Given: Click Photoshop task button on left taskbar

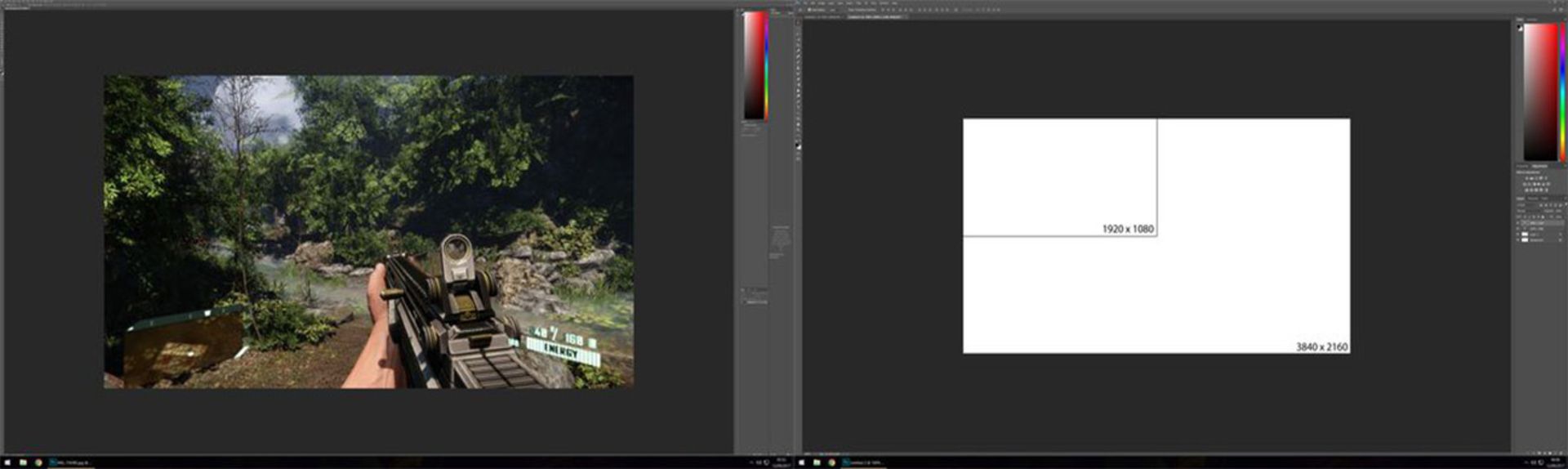Looking at the screenshot, I should coord(70,462).
